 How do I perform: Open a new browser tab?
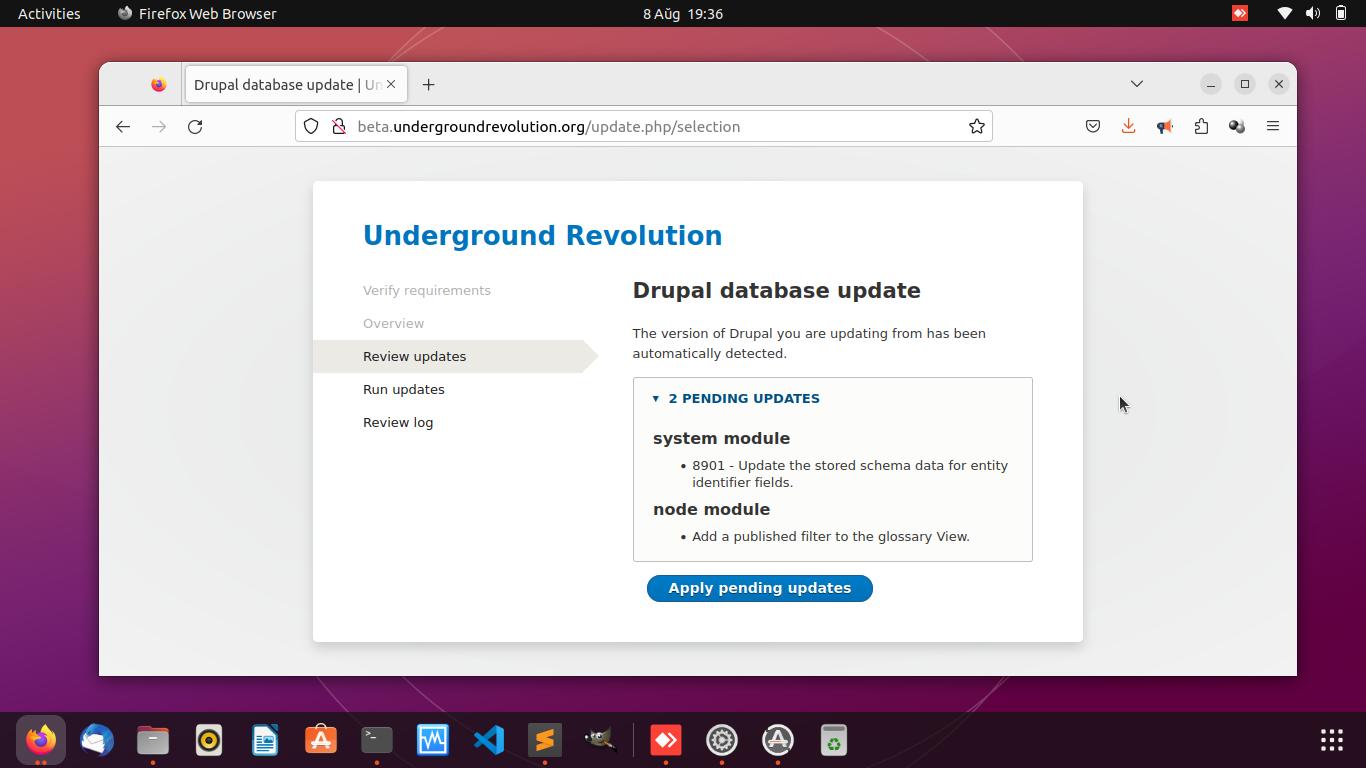coord(428,84)
